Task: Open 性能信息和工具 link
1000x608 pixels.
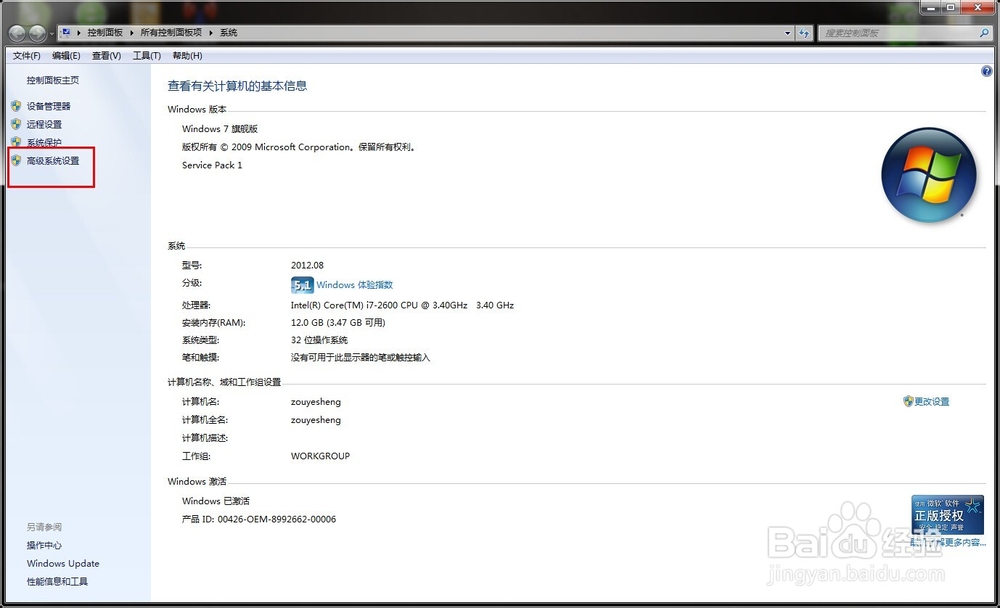Action: (57, 581)
